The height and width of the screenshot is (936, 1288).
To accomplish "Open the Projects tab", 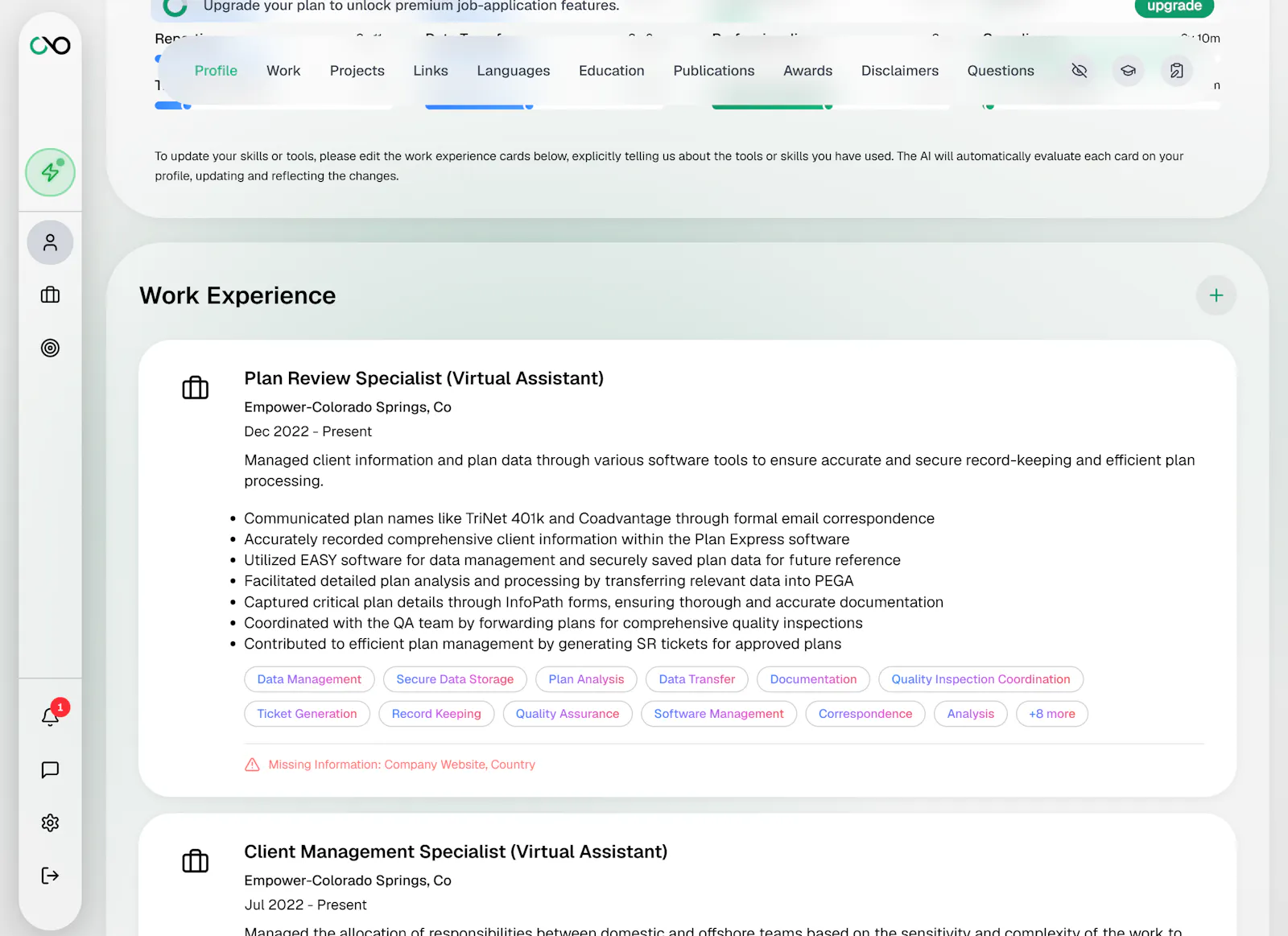I will pyautogui.click(x=357, y=71).
